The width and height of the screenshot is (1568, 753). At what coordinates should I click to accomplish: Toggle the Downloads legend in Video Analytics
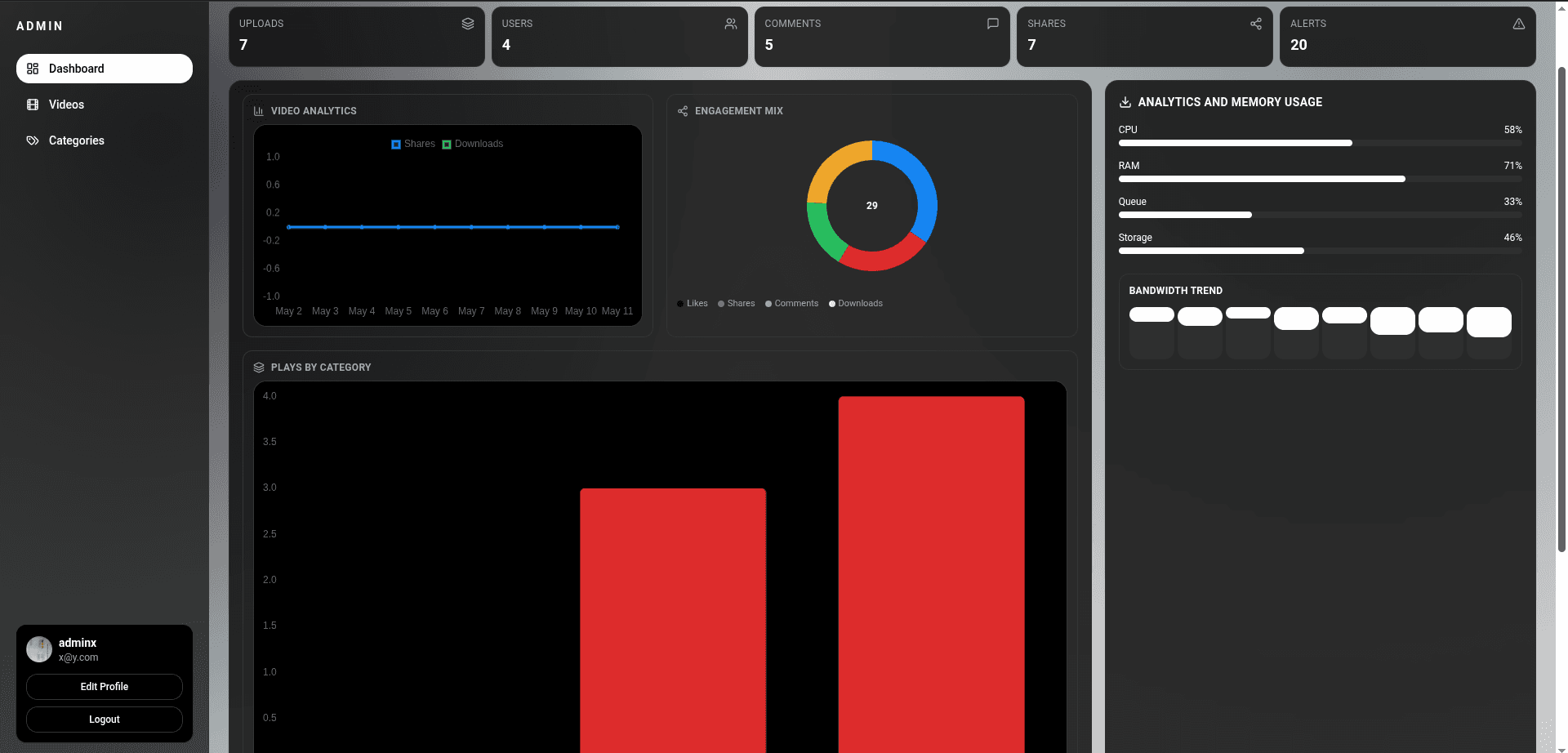[473, 144]
